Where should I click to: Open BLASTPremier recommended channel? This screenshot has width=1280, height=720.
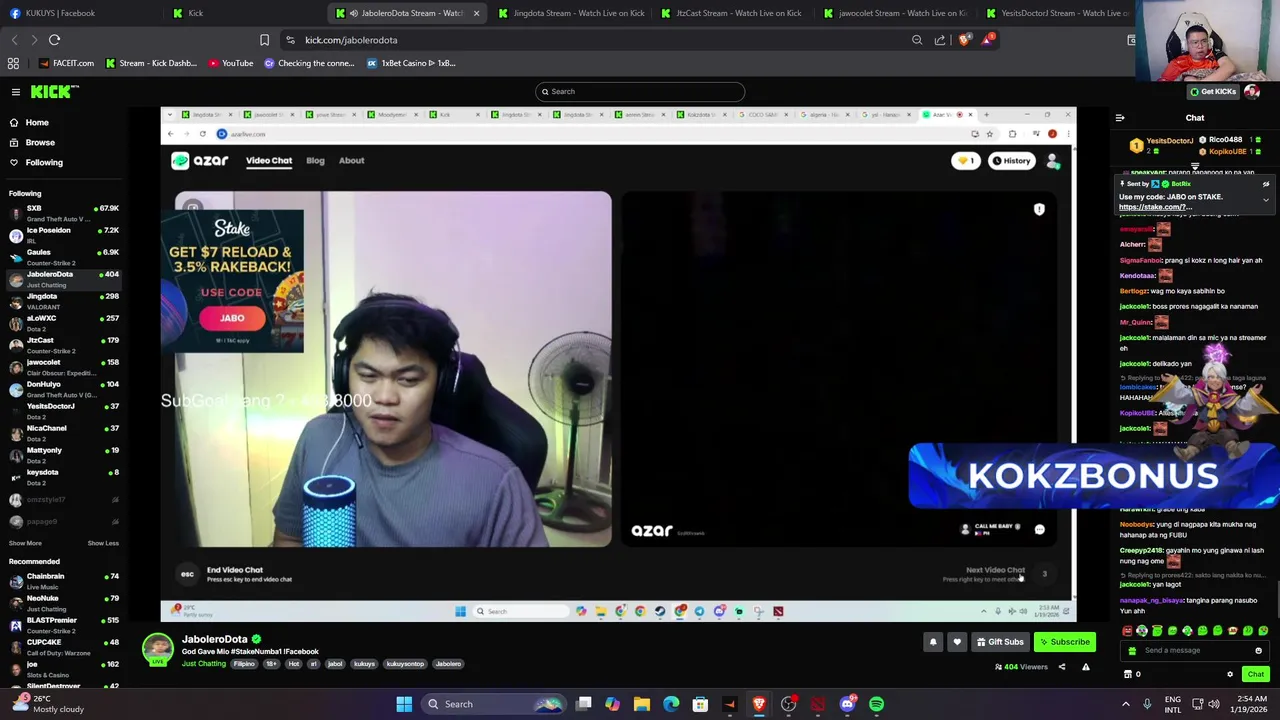tap(62, 625)
